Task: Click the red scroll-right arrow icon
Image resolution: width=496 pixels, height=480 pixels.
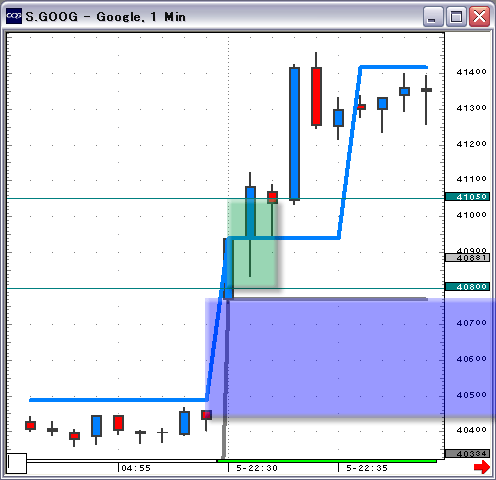Action: click(x=482, y=467)
